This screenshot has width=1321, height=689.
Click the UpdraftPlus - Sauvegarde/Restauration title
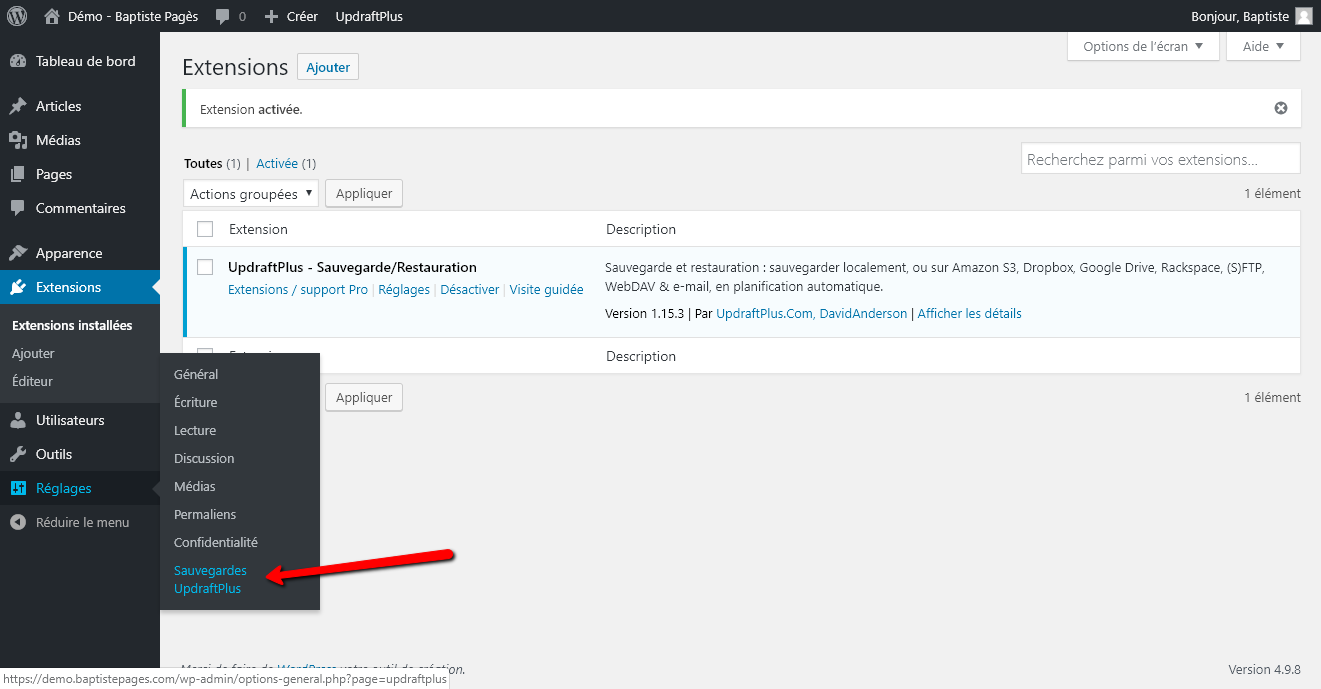click(352, 267)
